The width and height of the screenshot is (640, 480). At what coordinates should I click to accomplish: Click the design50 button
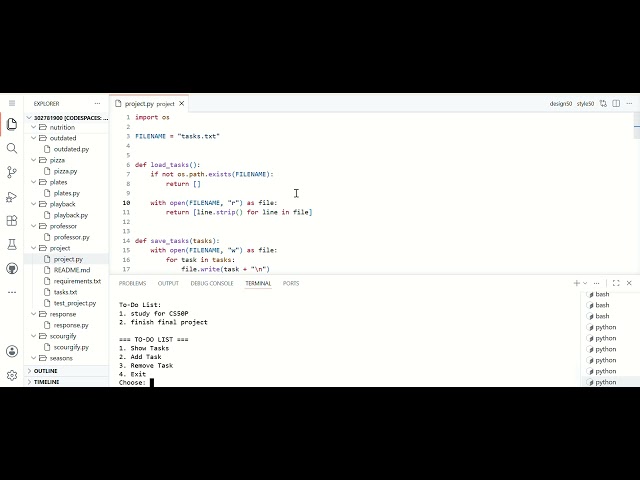pyautogui.click(x=560, y=104)
